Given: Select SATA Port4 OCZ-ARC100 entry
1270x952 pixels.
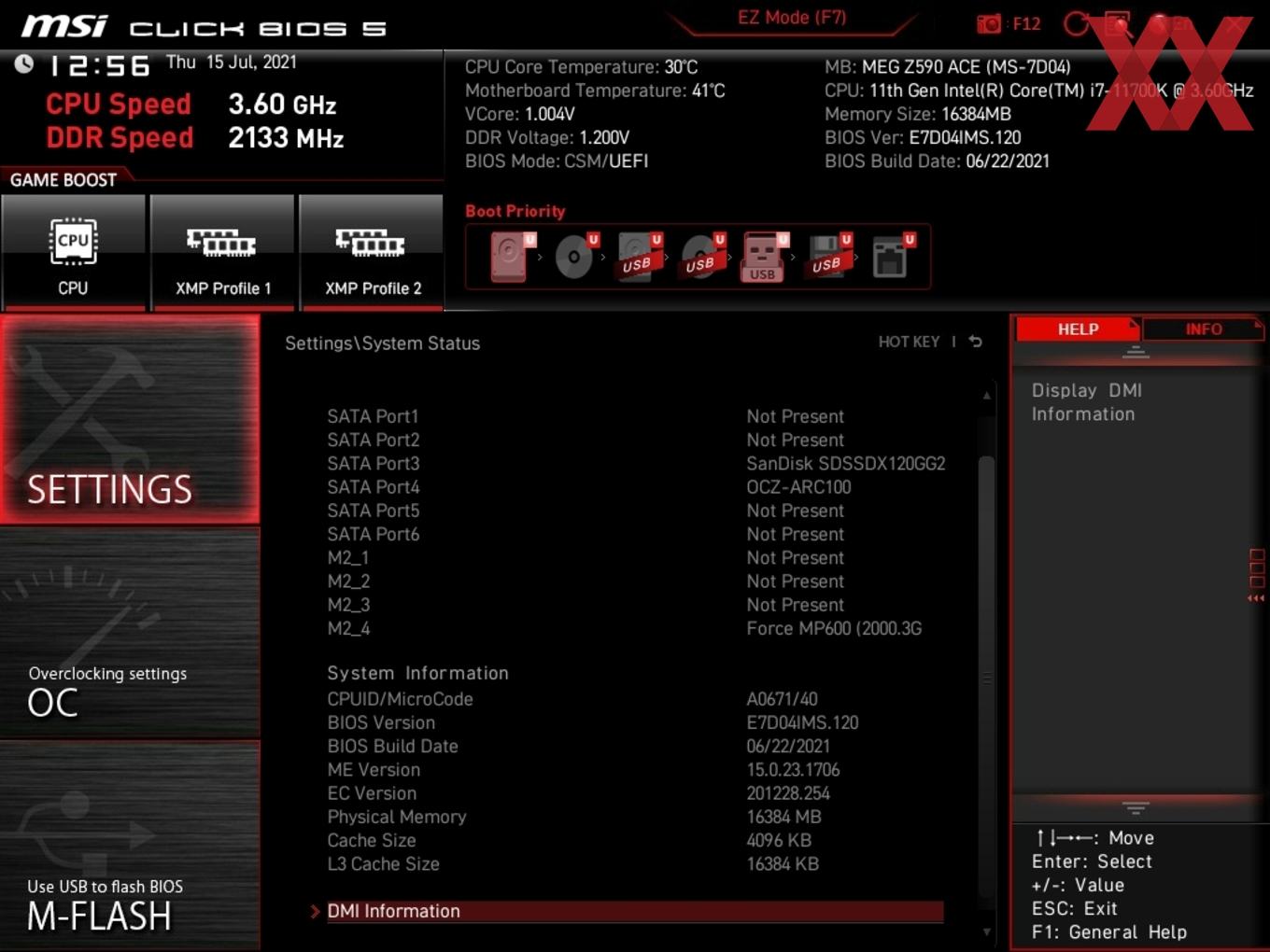Looking at the screenshot, I should 635,487.
